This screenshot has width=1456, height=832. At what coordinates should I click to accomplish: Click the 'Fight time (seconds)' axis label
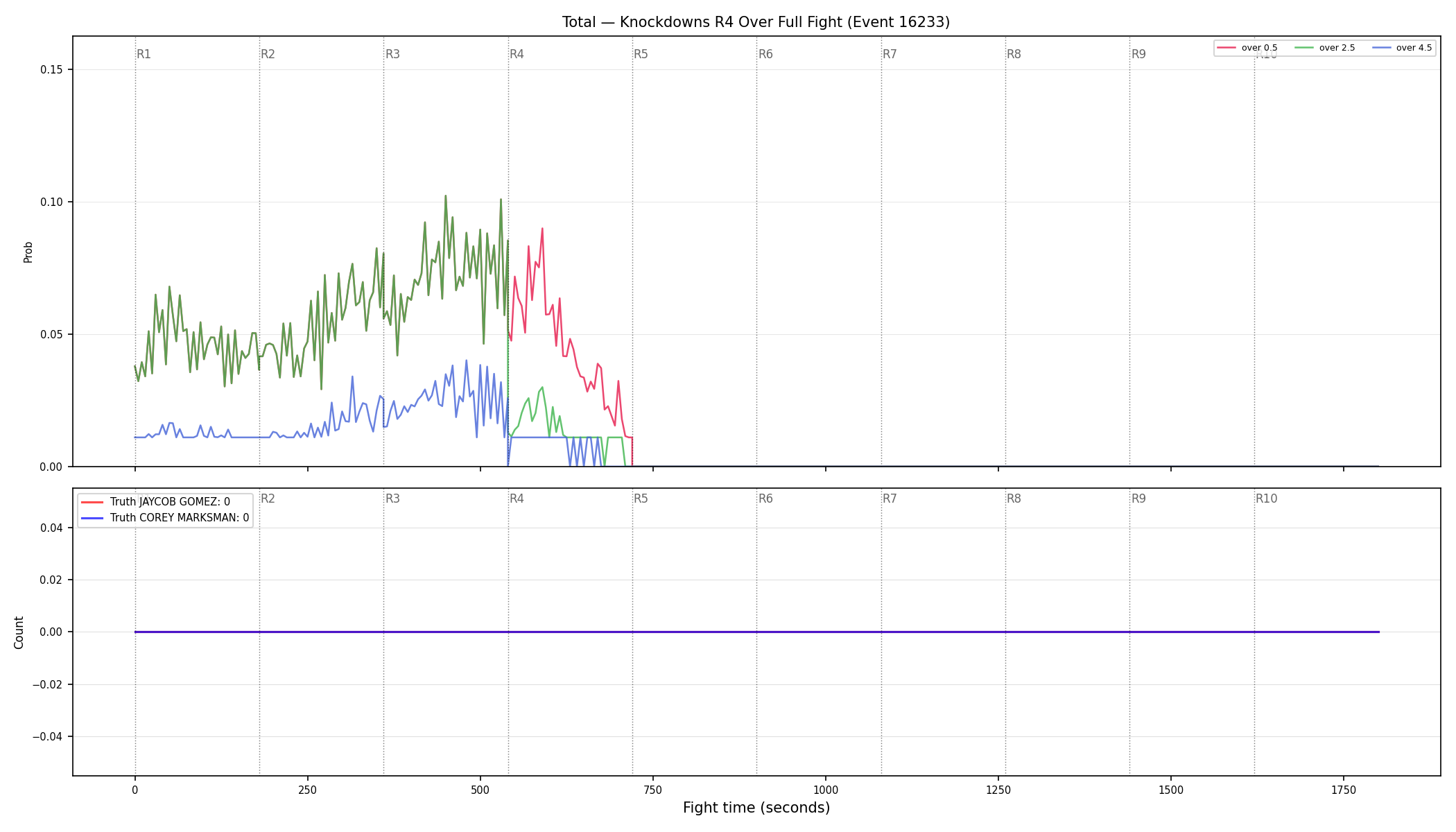756,808
